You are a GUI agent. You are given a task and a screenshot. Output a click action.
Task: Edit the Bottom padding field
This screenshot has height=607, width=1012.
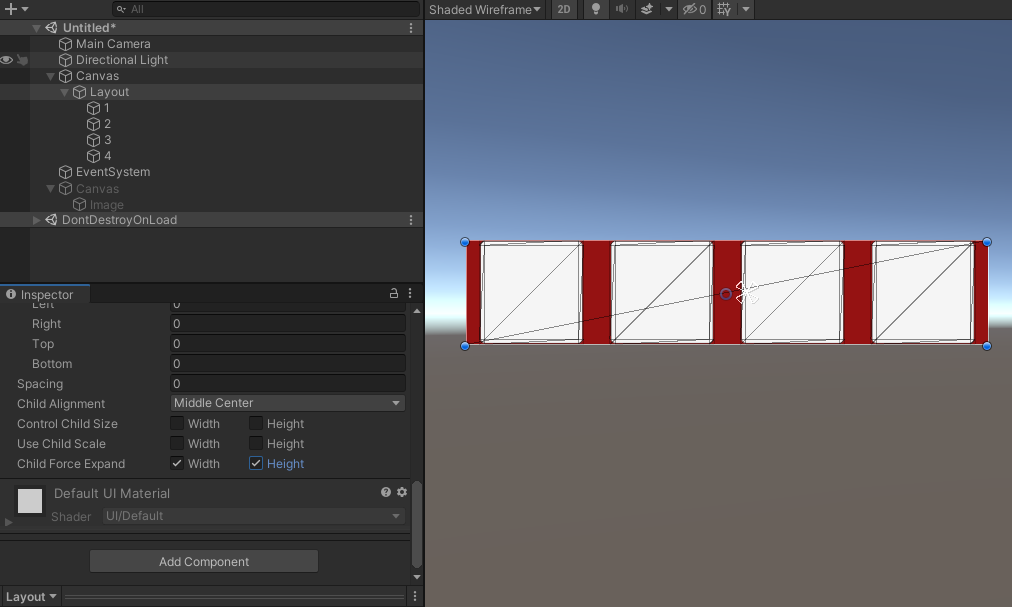tap(288, 364)
